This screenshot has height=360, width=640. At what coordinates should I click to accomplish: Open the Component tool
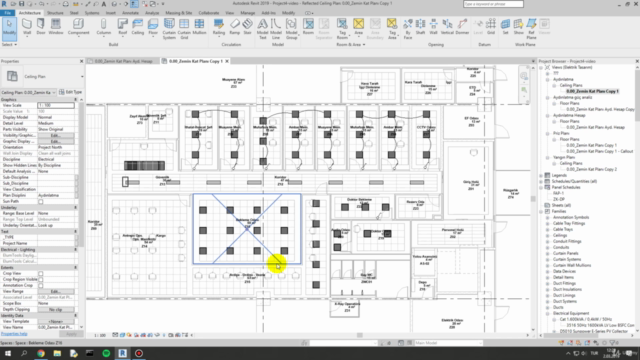(x=78, y=27)
